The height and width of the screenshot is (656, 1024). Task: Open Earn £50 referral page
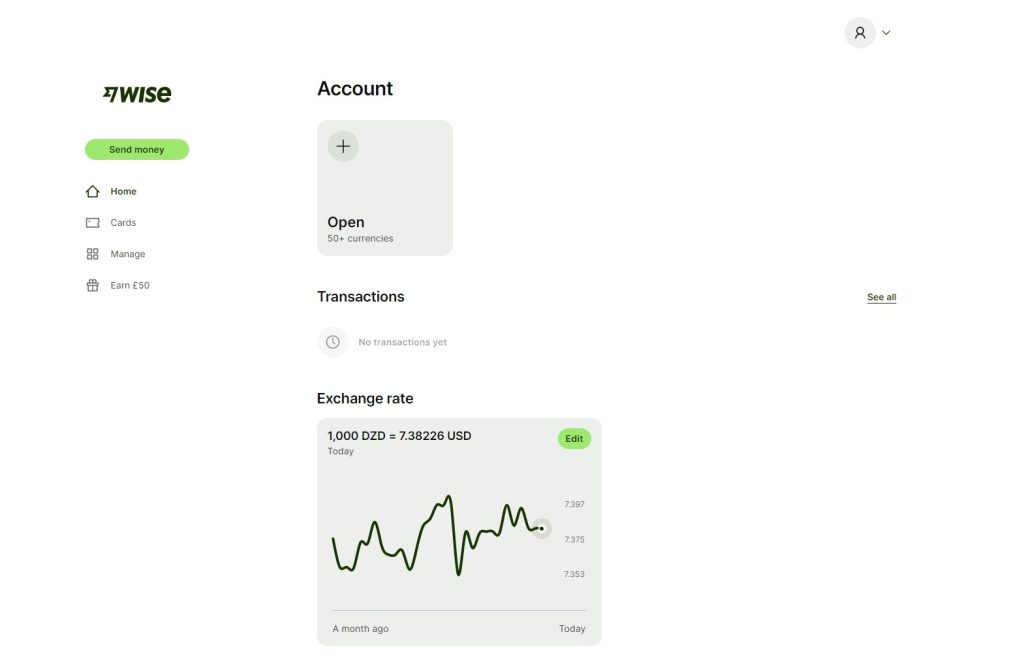(x=130, y=286)
